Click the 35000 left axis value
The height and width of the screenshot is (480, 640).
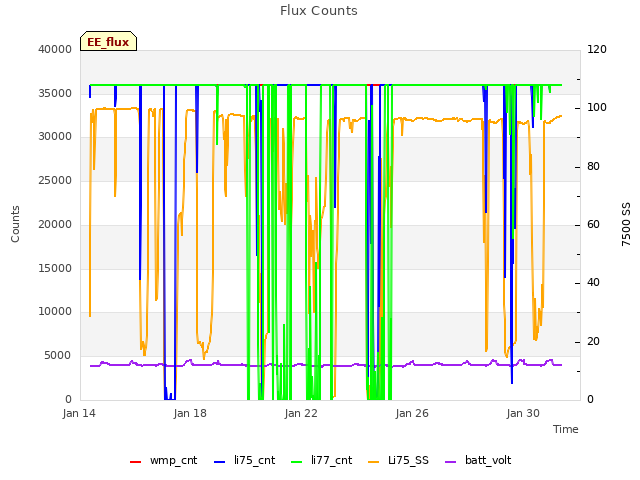click(x=55, y=93)
